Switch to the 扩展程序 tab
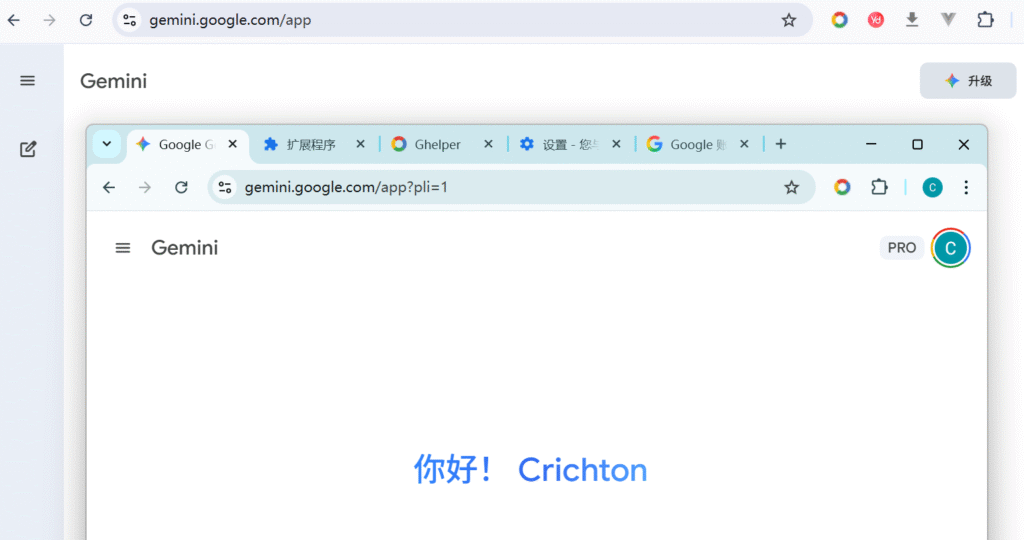This screenshot has height=540, width=1024. [310, 144]
